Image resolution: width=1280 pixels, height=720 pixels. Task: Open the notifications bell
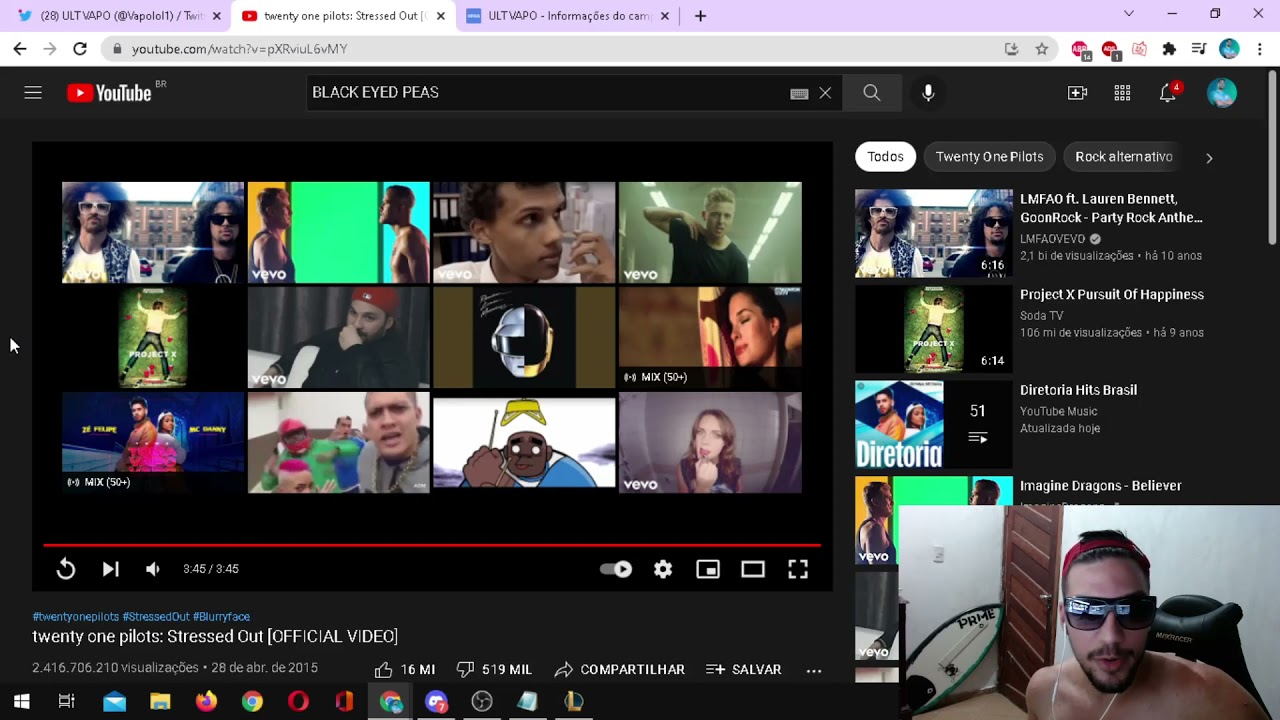(x=1168, y=93)
